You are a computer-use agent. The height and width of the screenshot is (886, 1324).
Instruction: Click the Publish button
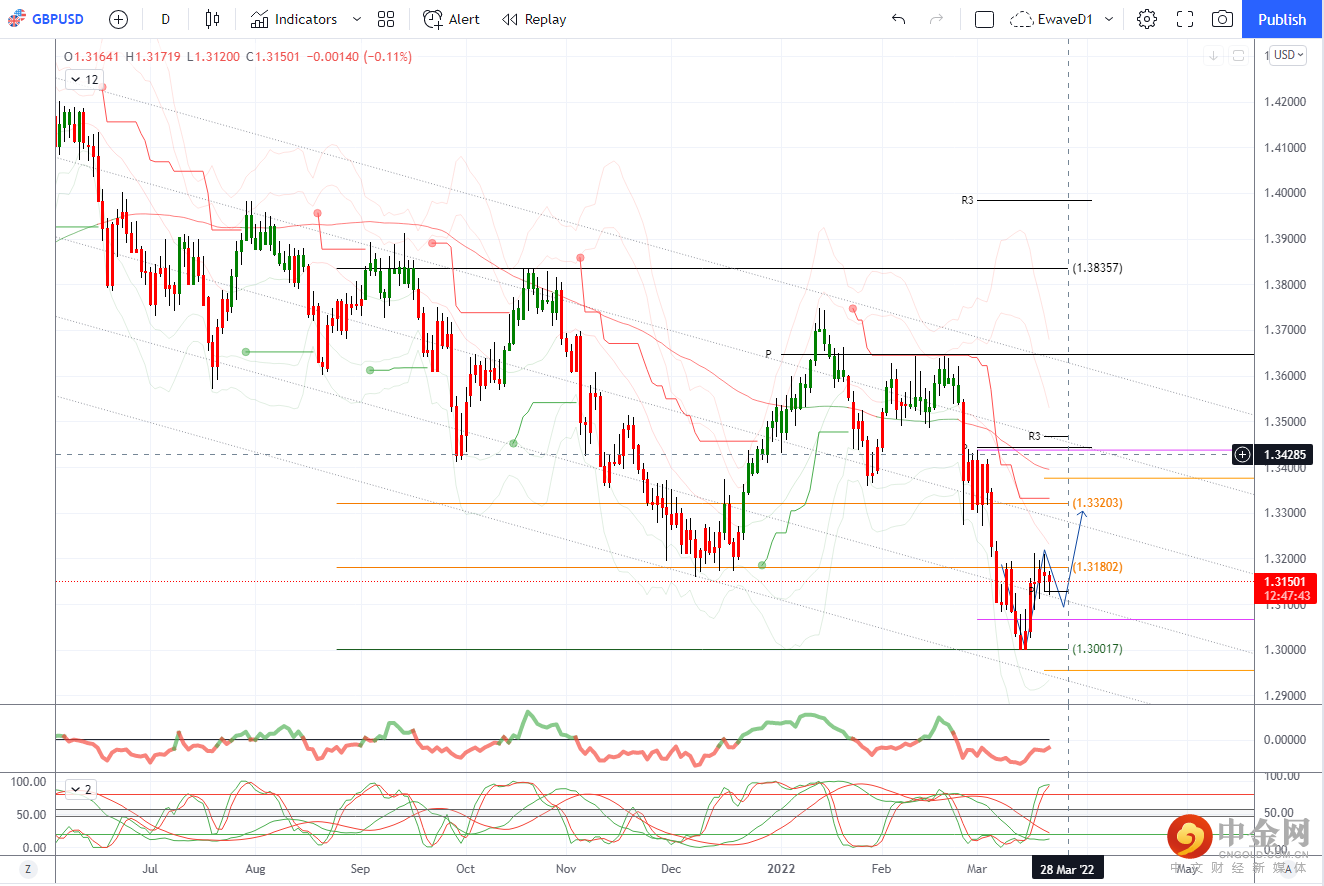pyautogui.click(x=1282, y=19)
